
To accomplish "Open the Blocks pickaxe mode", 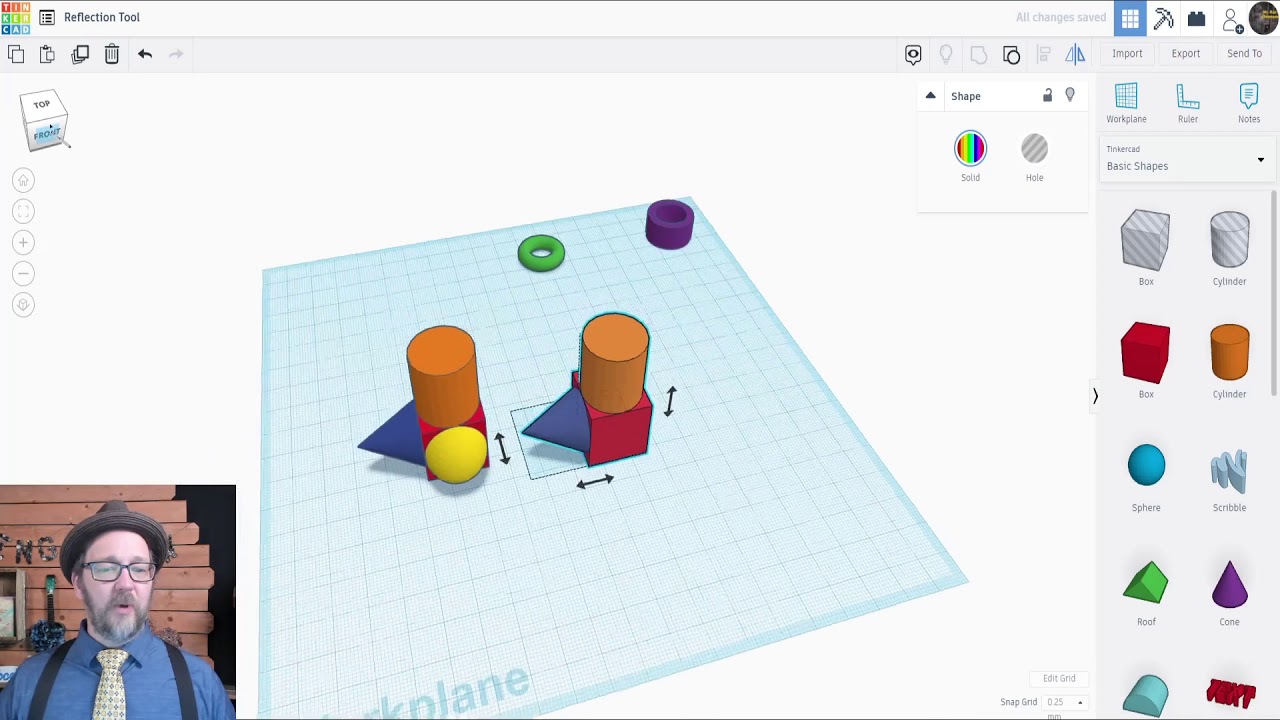I will tap(1163, 18).
